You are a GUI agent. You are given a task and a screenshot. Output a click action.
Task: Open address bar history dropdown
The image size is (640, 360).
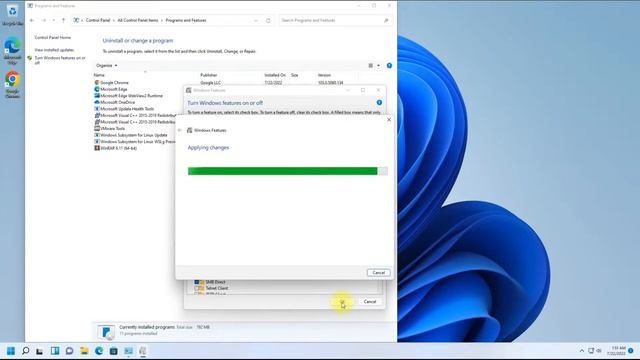(256, 20)
